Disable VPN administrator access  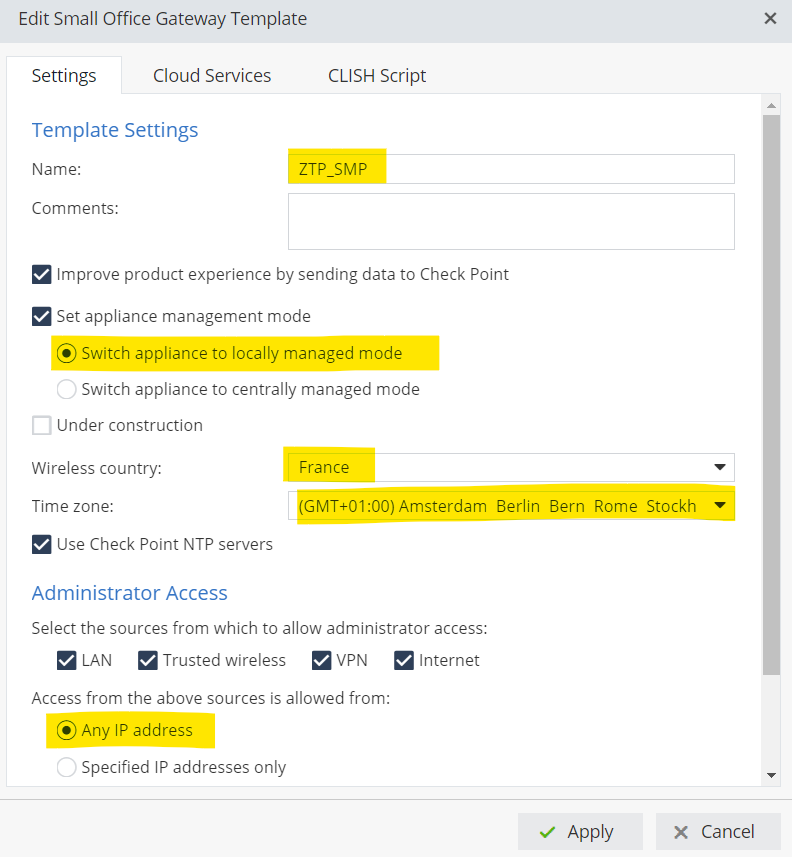coord(322,660)
